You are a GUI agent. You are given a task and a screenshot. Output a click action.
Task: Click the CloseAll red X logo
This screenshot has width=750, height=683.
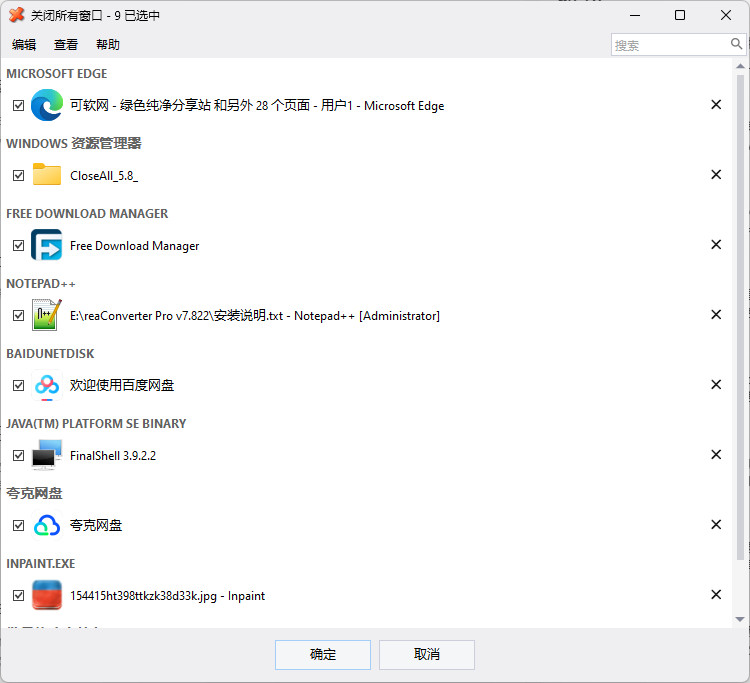(16, 15)
